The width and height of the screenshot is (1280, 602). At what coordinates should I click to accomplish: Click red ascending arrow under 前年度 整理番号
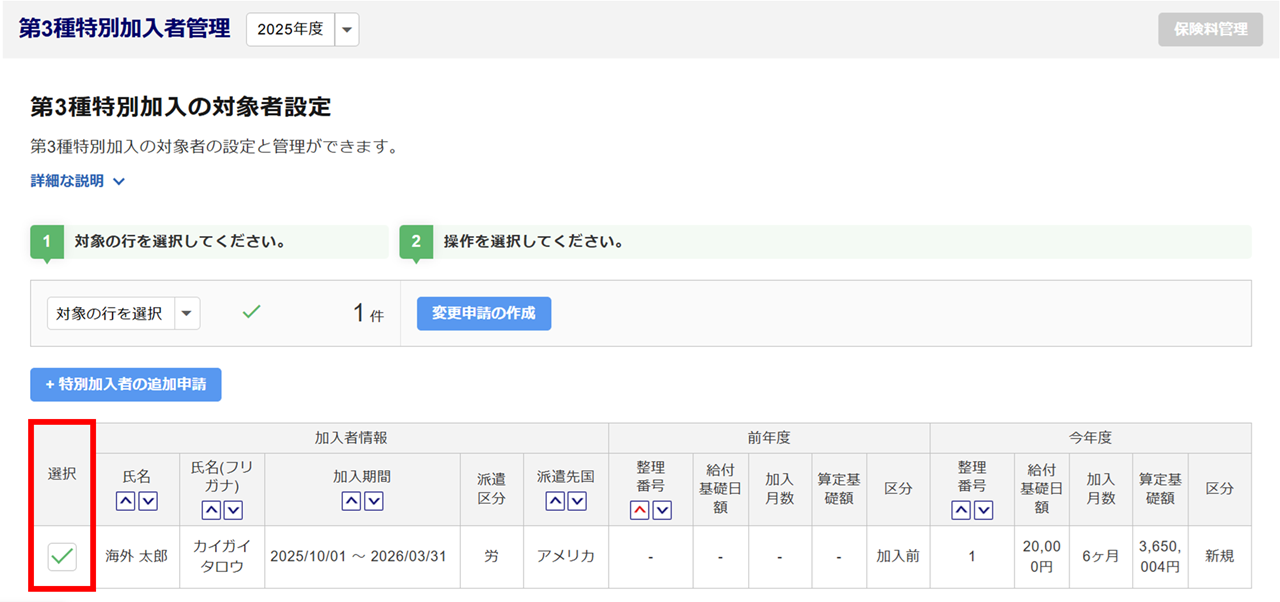(x=639, y=510)
